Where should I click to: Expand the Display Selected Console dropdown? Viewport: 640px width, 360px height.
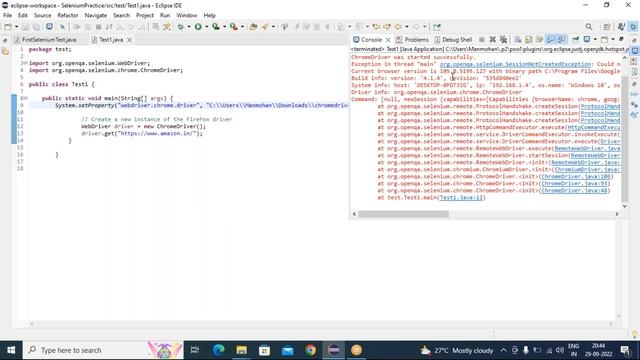(595, 40)
